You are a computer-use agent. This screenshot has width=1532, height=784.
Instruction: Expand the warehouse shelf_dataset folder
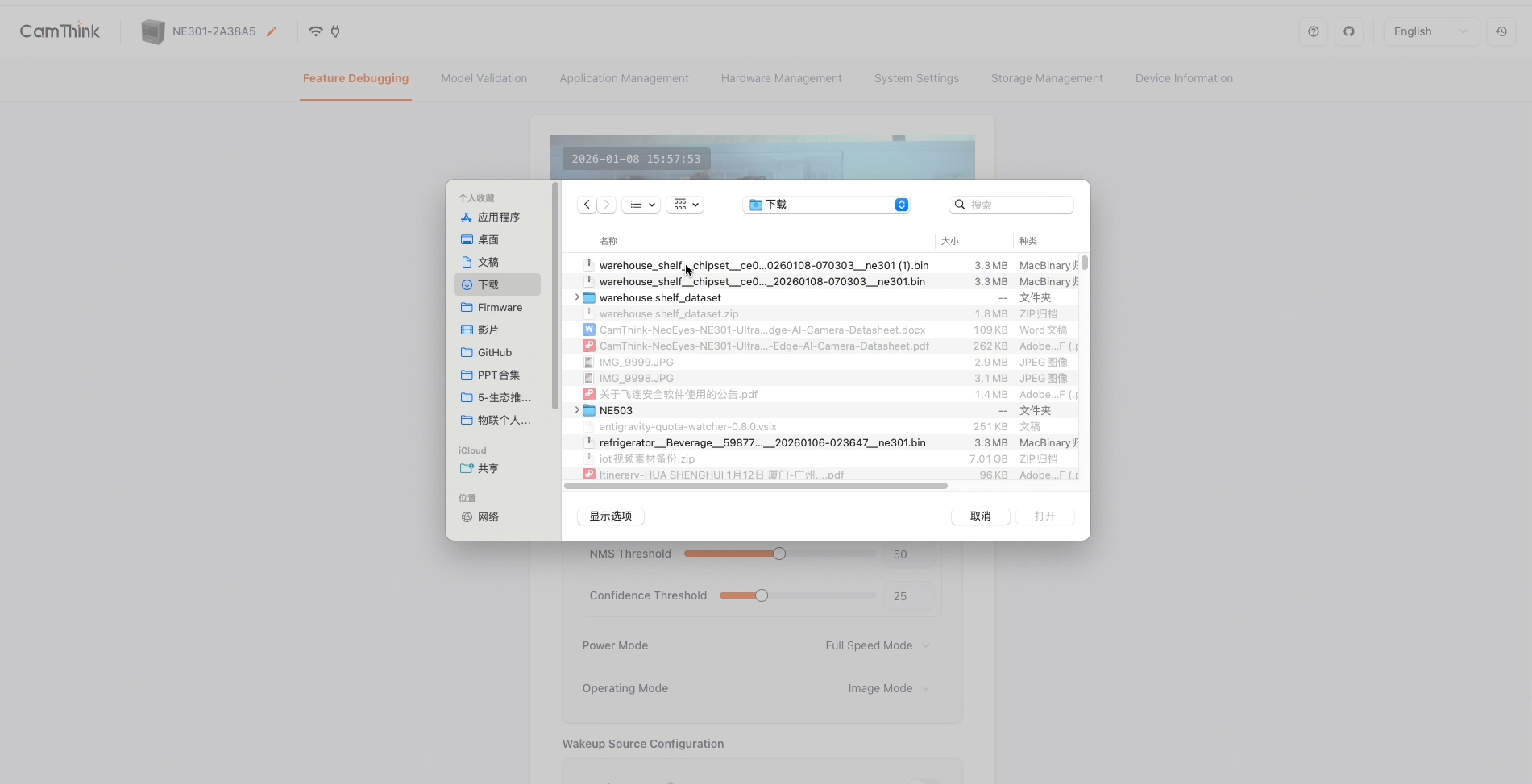click(x=577, y=298)
